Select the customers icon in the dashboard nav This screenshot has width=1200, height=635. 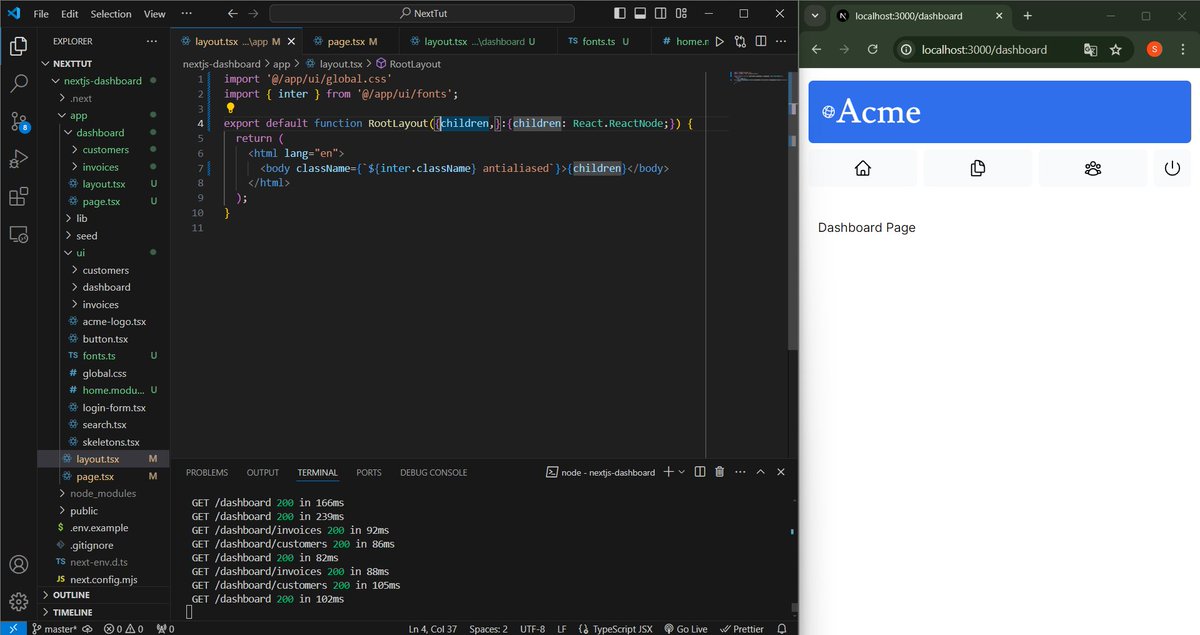click(x=1092, y=168)
